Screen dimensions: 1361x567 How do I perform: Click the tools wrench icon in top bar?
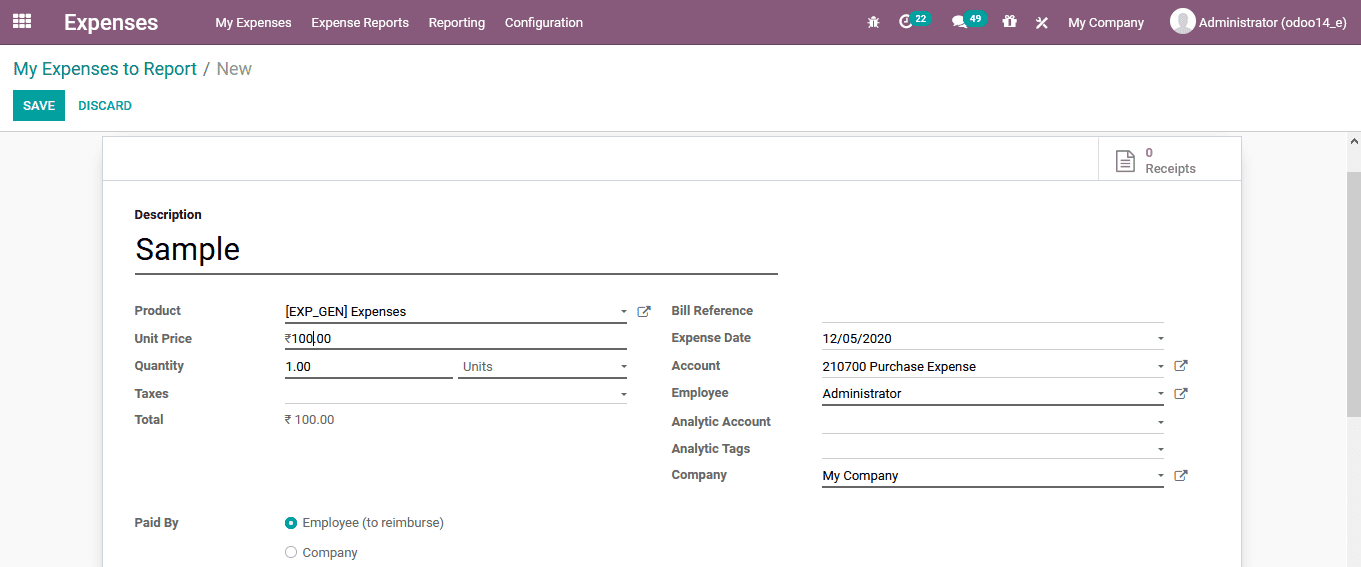(1041, 22)
